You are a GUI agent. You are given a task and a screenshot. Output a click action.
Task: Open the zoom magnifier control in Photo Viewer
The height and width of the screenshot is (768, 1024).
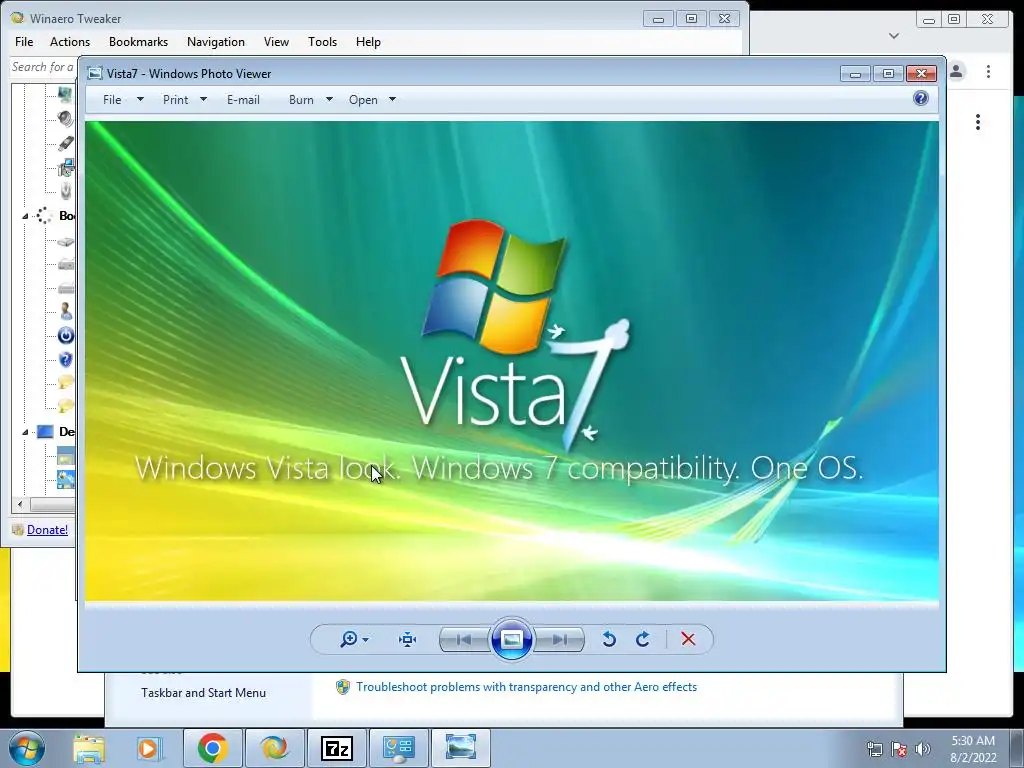pyautogui.click(x=354, y=639)
